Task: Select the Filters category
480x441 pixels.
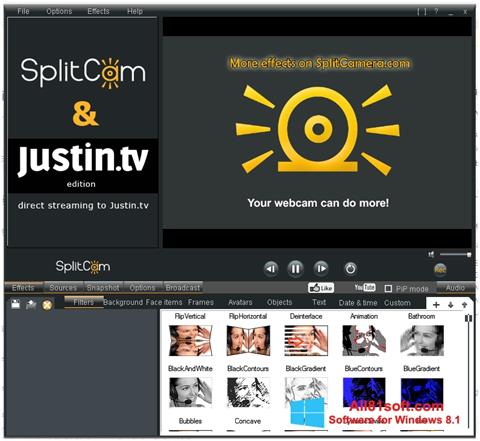Action: pyautogui.click(x=83, y=302)
